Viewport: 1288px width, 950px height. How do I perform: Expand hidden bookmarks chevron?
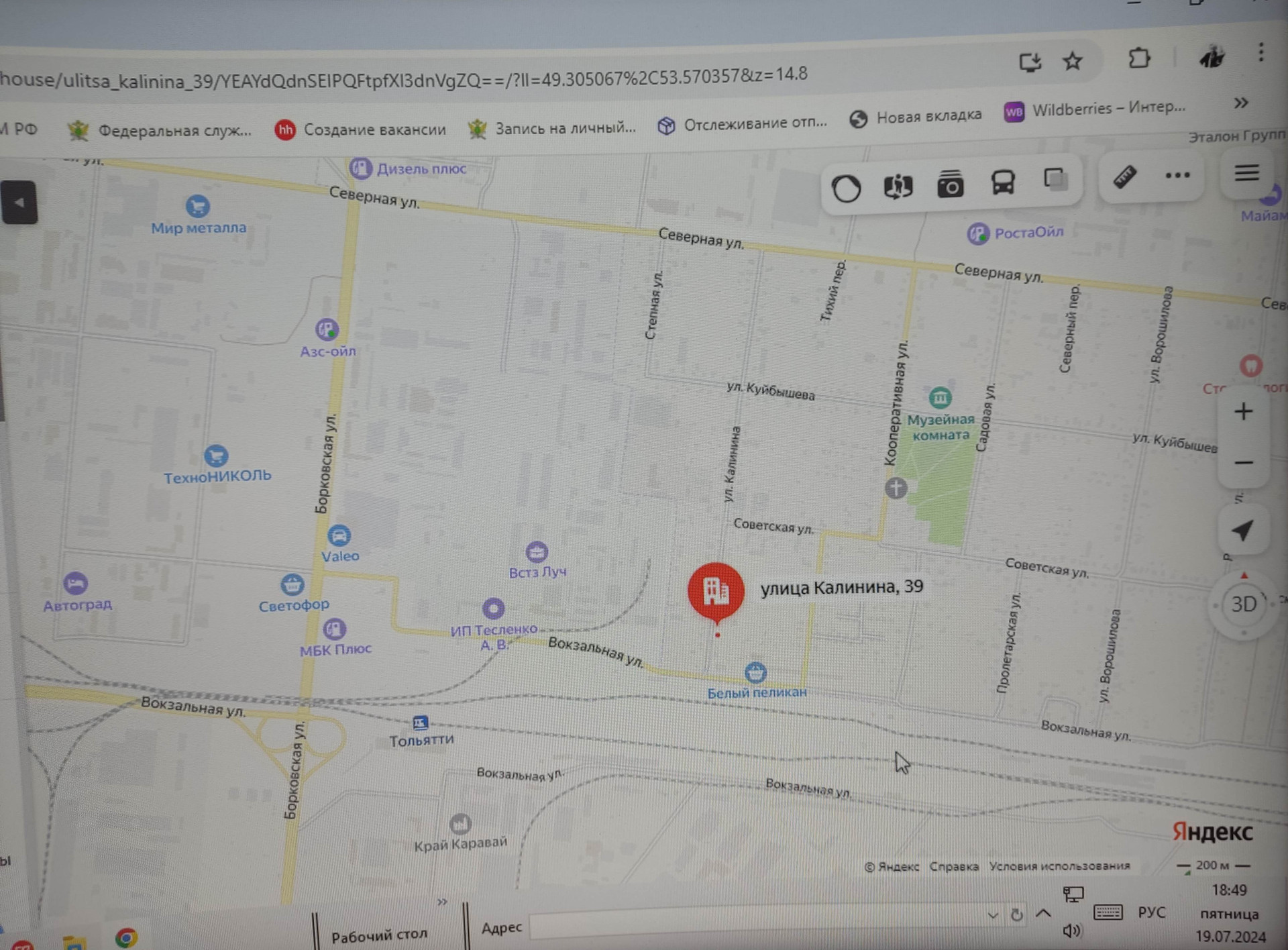pyautogui.click(x=1240, y=103)
